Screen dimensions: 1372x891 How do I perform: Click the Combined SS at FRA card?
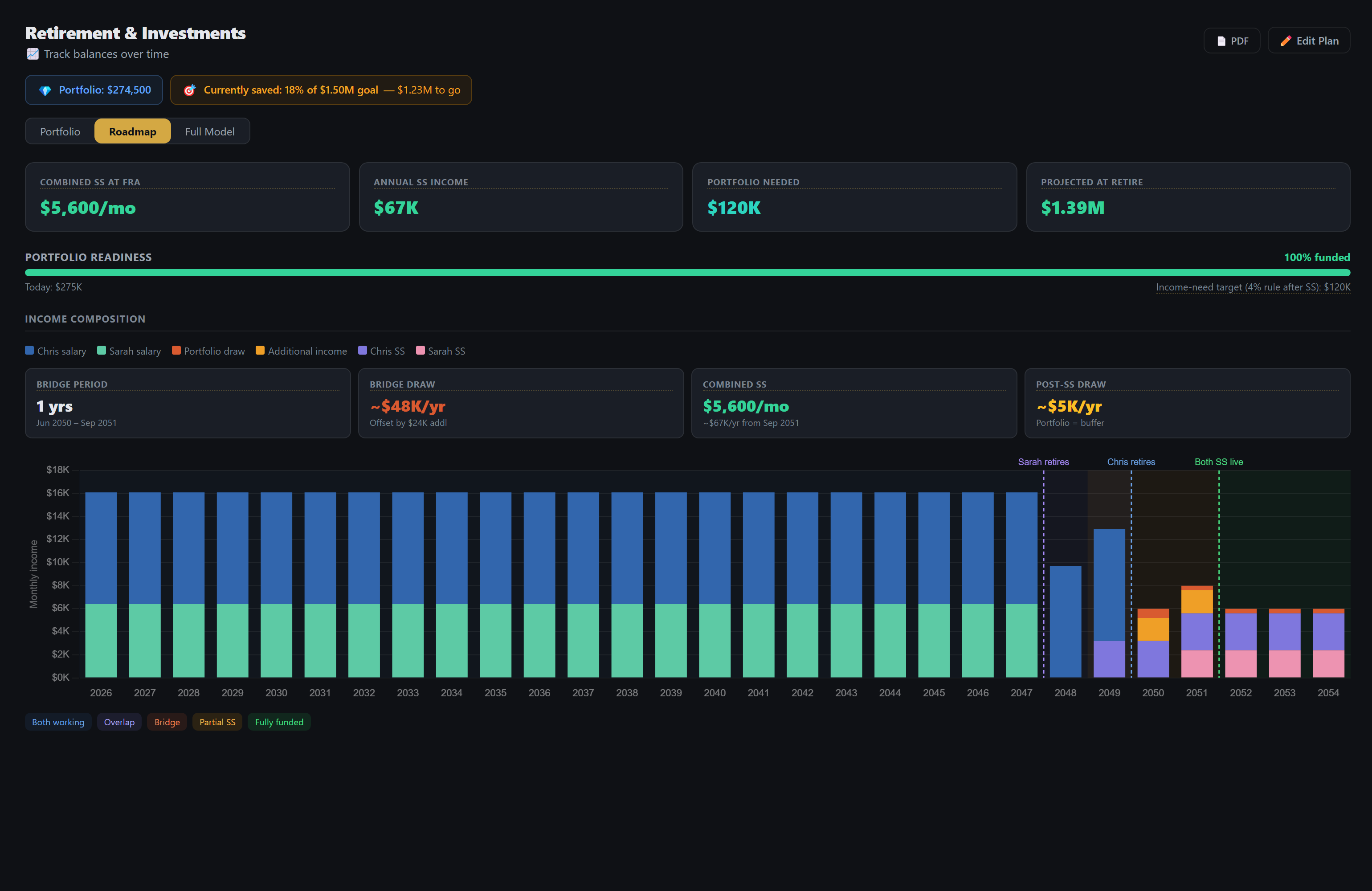tap(188, 197)
